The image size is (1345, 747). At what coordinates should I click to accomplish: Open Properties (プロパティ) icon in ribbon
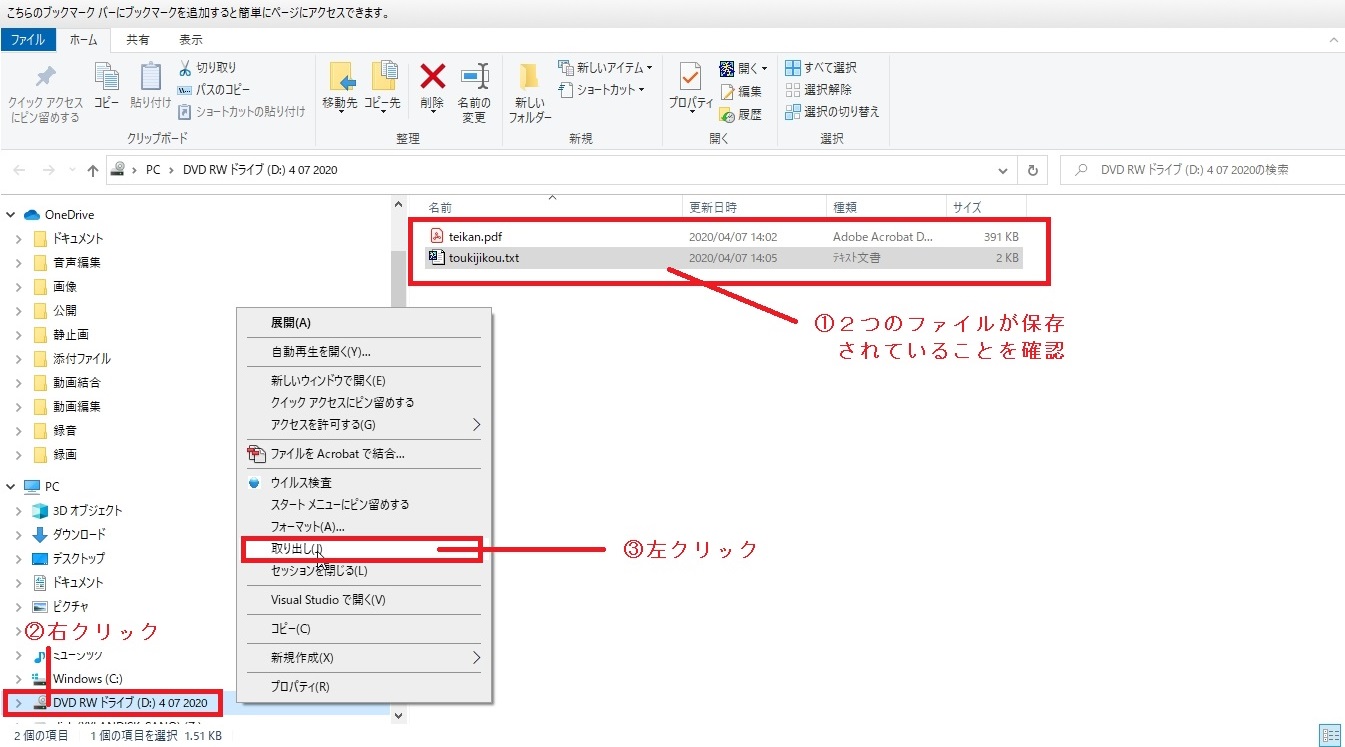690,78
